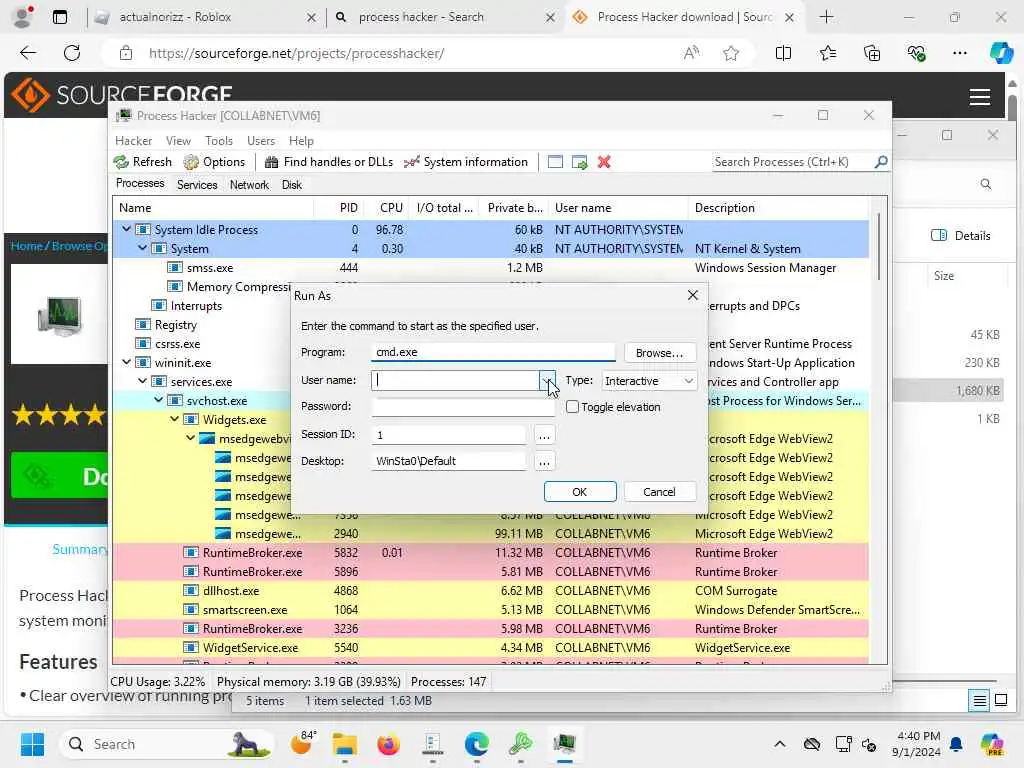Viewport: 1024px width, 768px height.
Task: Click the Details pane button in Explorer window
Action: [961, 236]
